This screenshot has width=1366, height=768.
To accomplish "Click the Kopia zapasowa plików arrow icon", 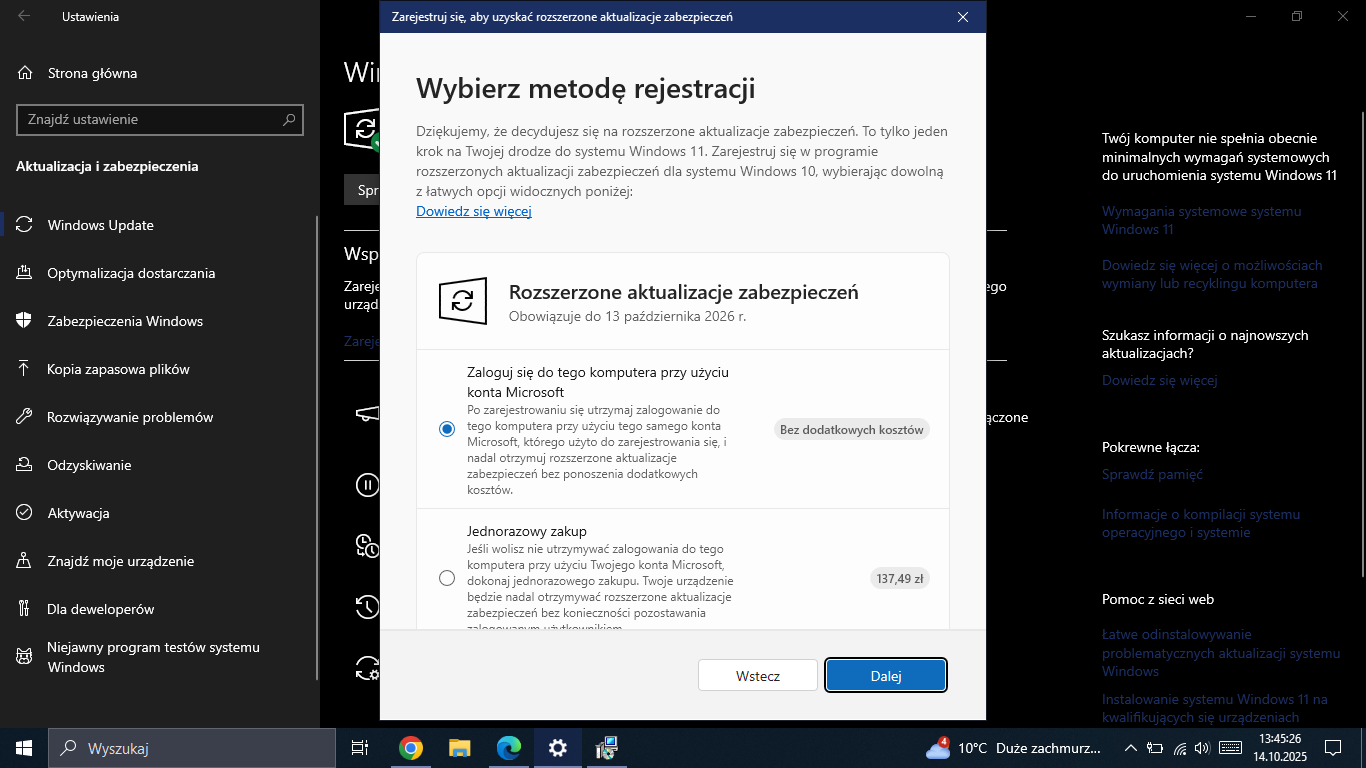I will click(x=25, y=369).
